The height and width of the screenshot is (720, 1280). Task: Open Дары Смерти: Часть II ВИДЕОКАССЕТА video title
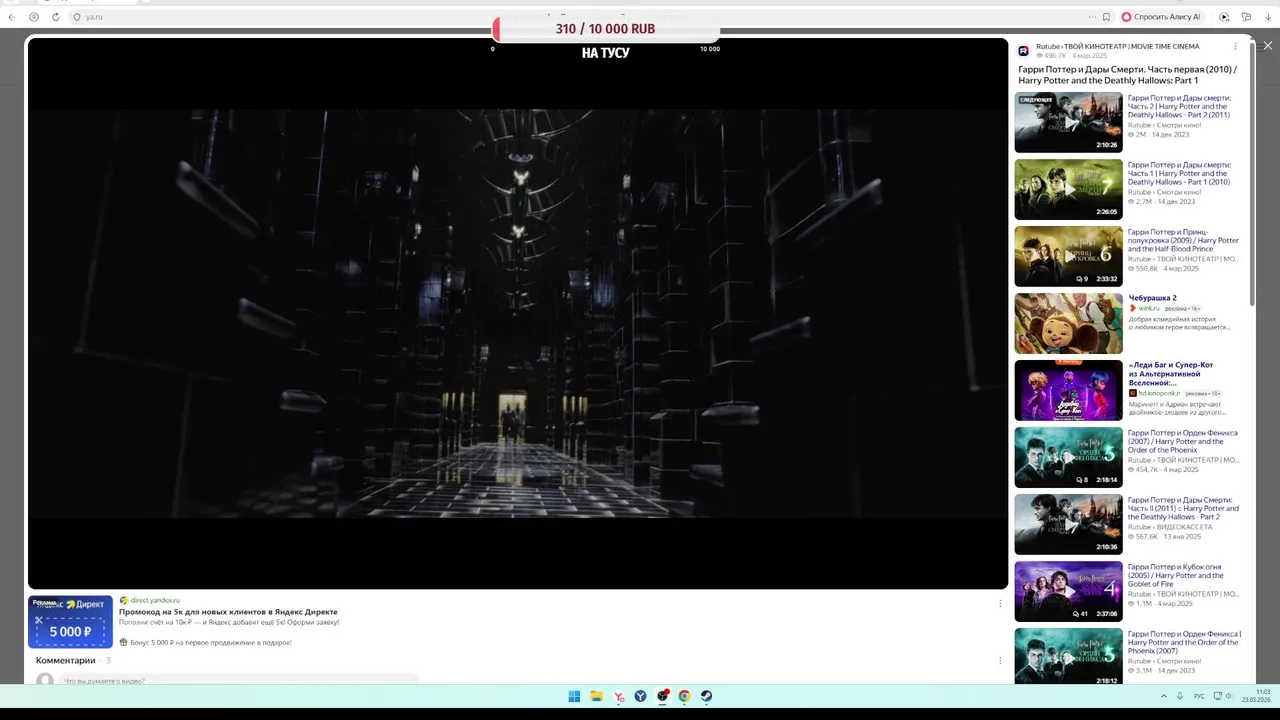tap(1183, 508)
